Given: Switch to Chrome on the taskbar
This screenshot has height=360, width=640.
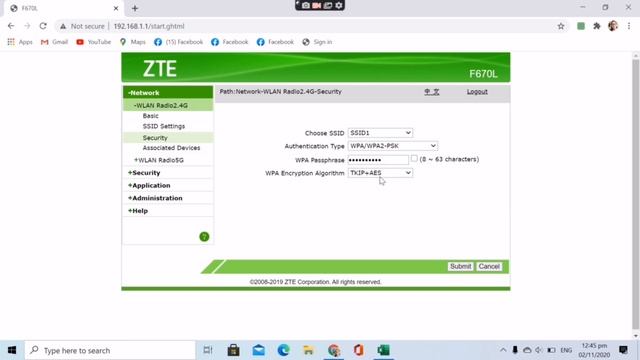Looking at the screenshot, I should pyautogui.click(x=333, y=350).
